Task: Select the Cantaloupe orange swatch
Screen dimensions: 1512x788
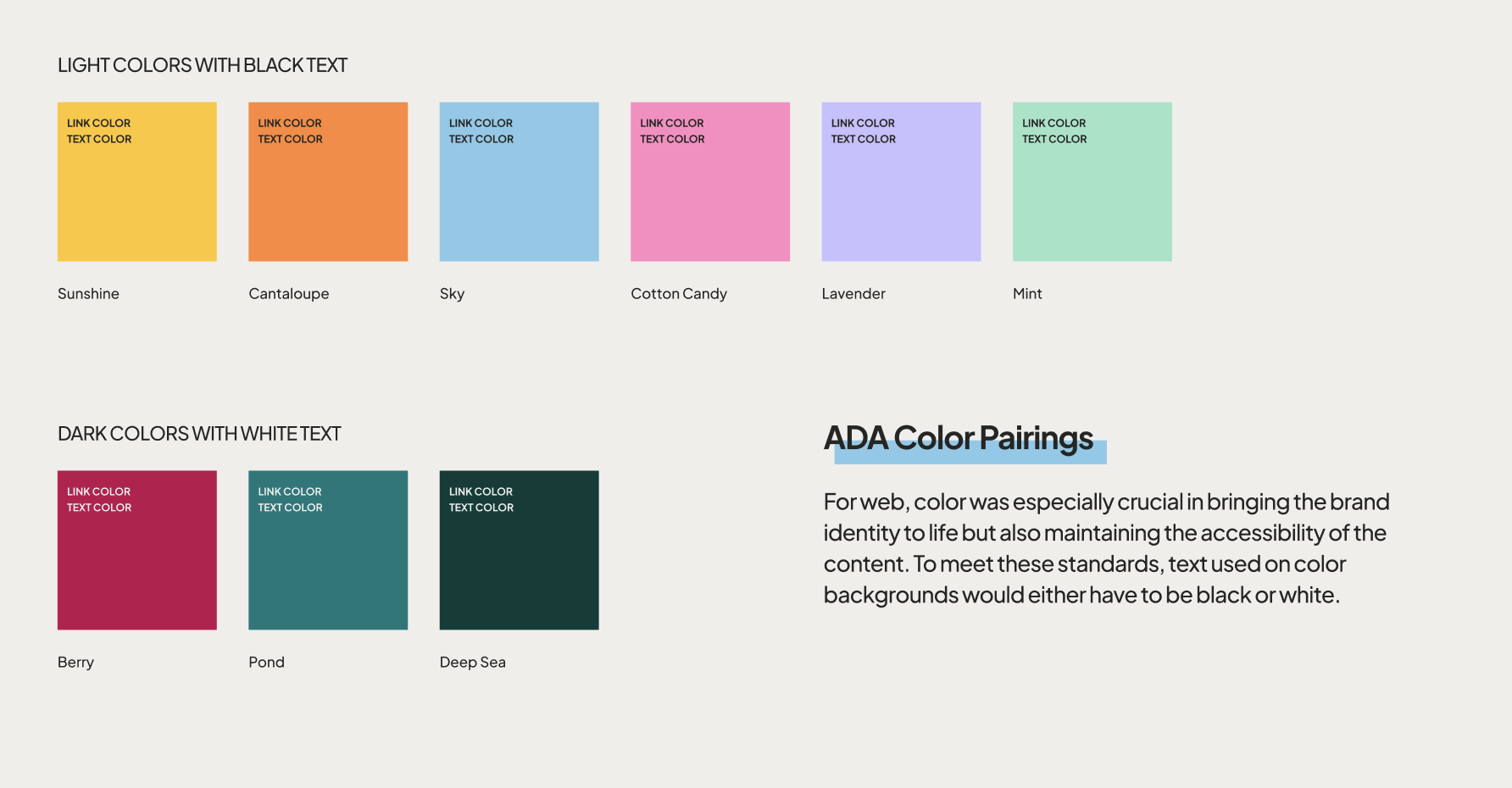Action: [328, 195]
